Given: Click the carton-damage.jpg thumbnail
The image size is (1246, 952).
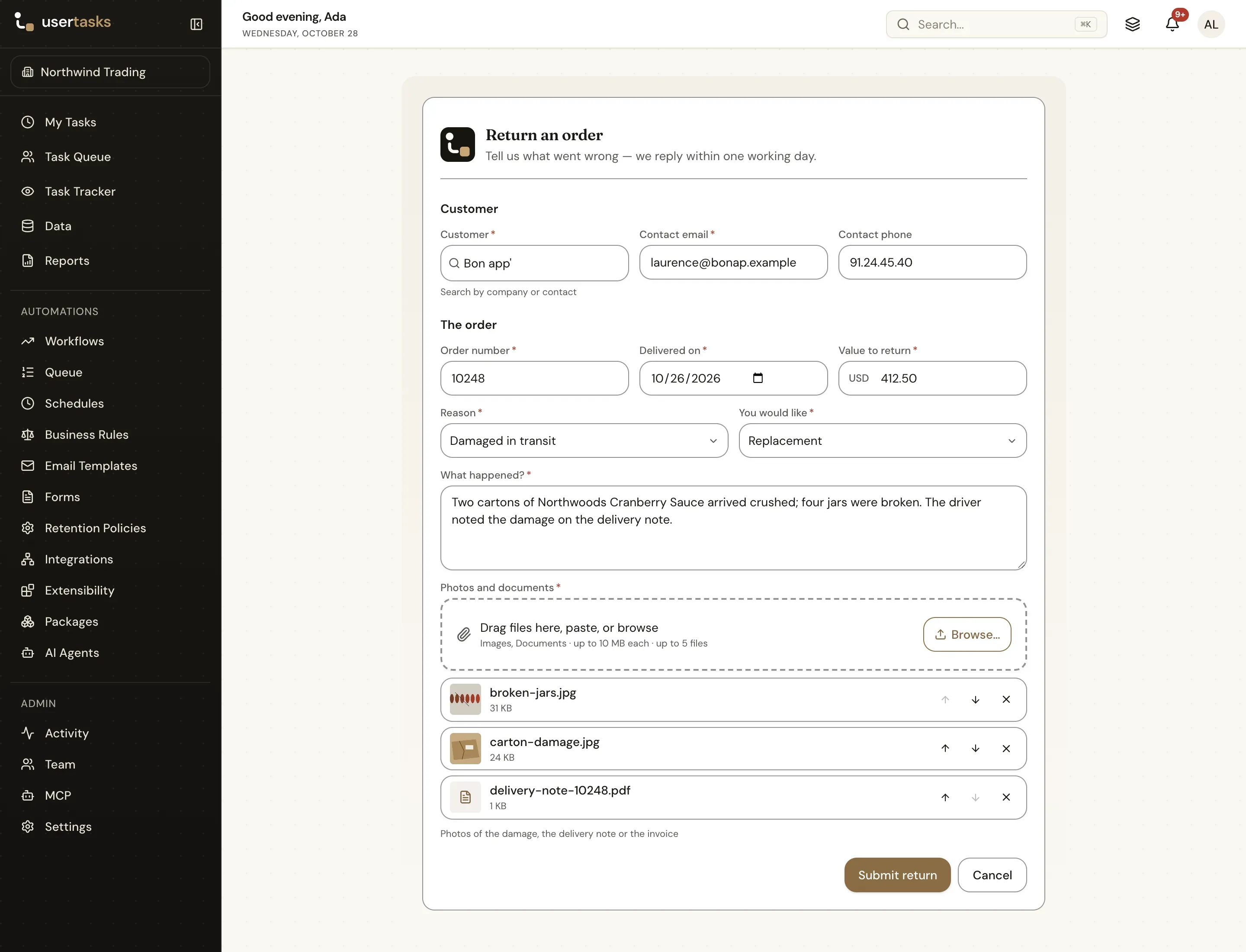Looking at the screenshot, I should click(x=465, y=748).
